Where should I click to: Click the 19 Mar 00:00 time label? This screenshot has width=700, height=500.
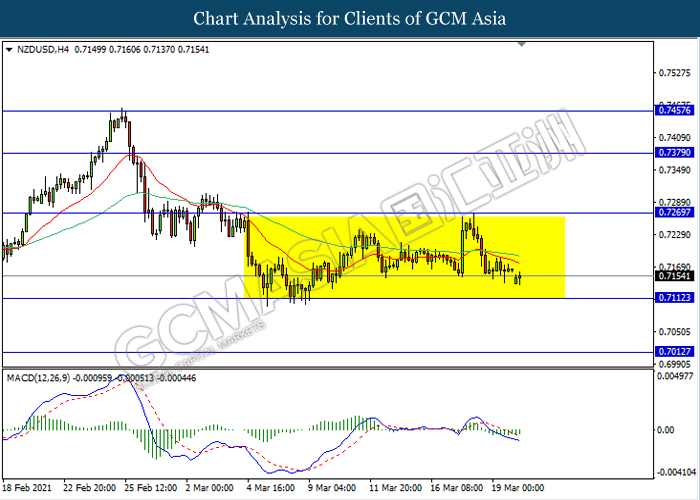point(518,488)
